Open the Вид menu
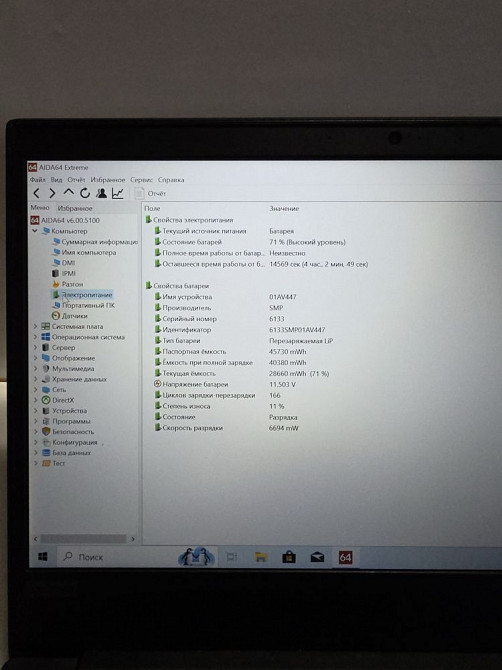Viewport: 502px width, 670px height. pos(56,179)
